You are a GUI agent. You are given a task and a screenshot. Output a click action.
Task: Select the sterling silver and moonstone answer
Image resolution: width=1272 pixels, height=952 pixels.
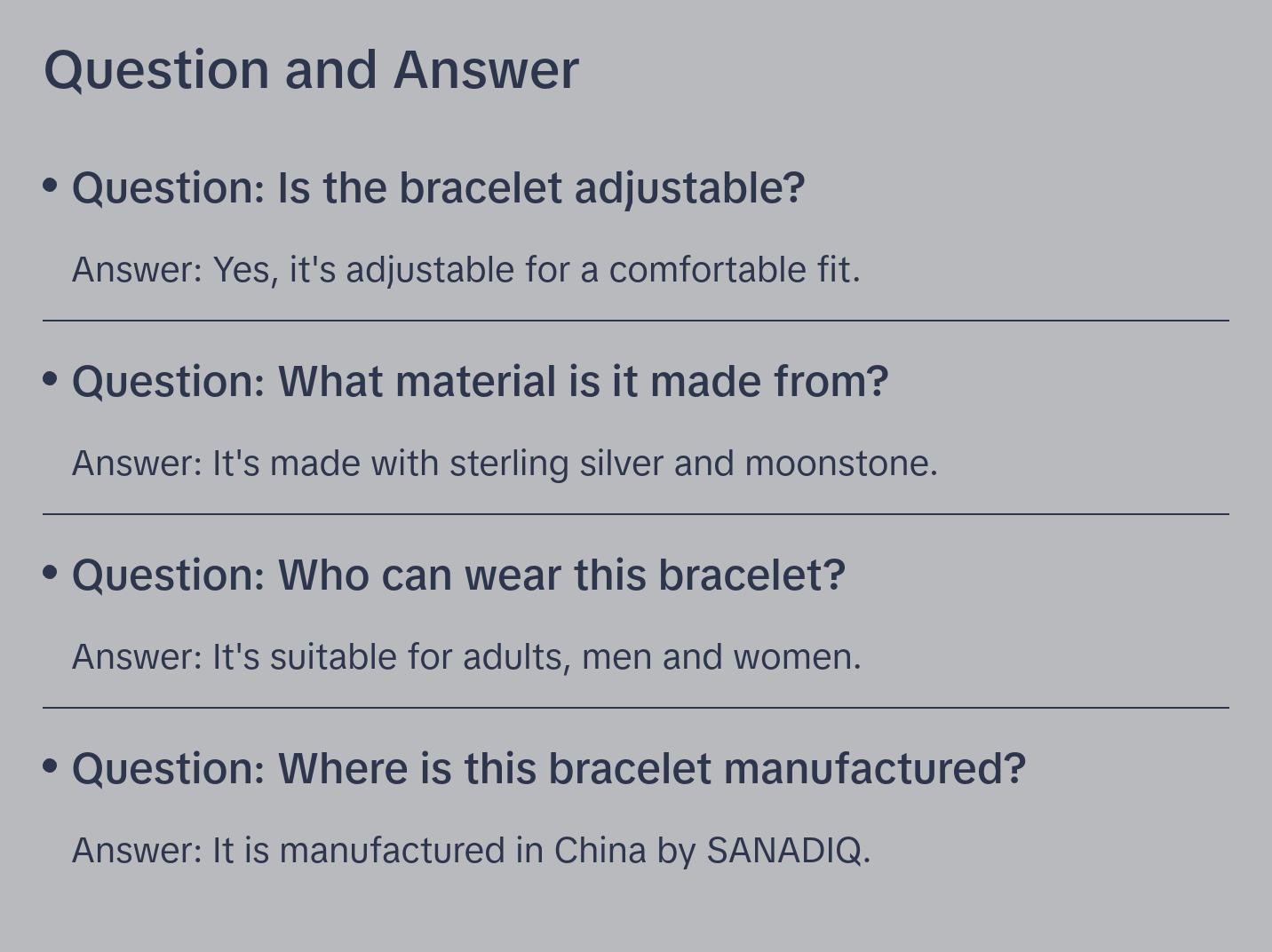[505, 464]
